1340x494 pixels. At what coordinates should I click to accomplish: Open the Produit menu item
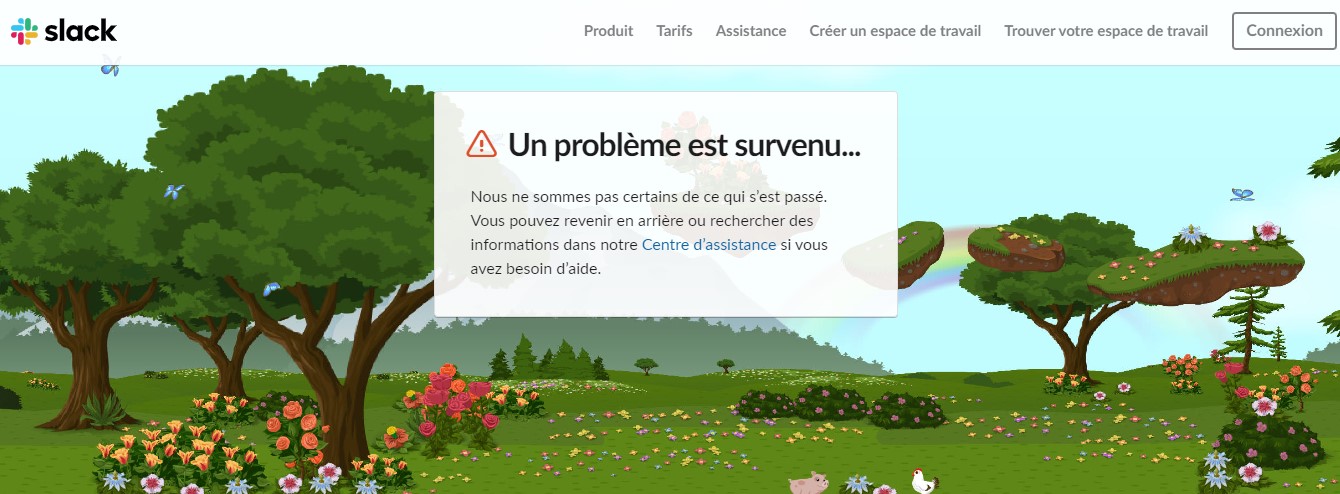point(608,31)
